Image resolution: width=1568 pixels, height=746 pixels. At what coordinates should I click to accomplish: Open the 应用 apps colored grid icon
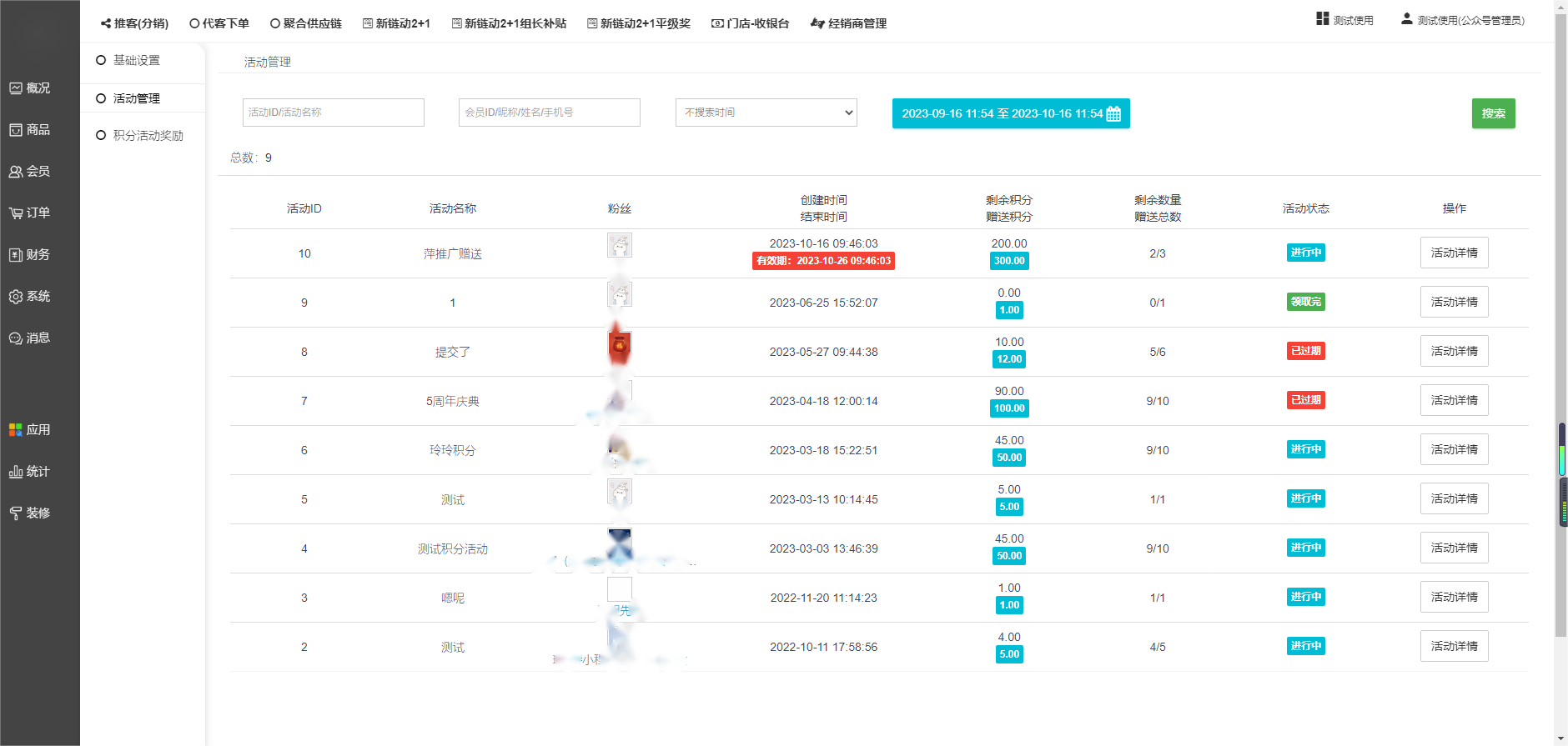pos(16,430)
